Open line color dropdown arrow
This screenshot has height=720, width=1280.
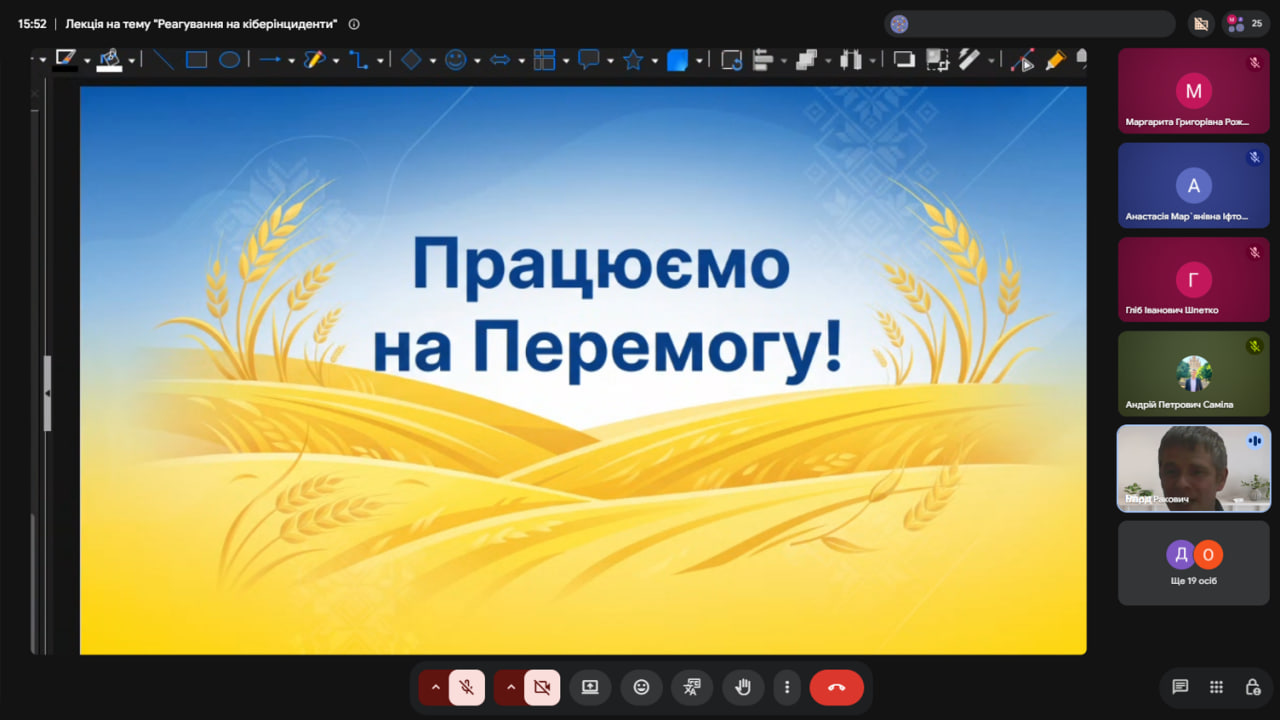click(x=87, y=61)
